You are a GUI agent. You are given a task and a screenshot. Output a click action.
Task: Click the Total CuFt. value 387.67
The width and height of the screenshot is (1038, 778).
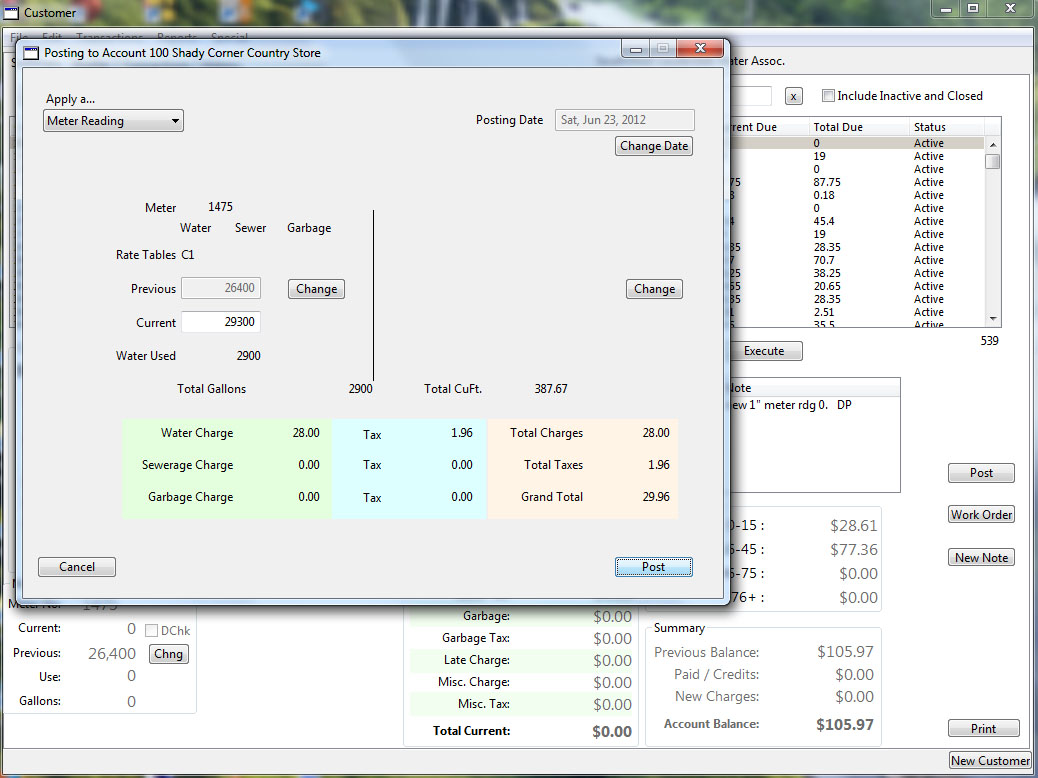(551, 389)
